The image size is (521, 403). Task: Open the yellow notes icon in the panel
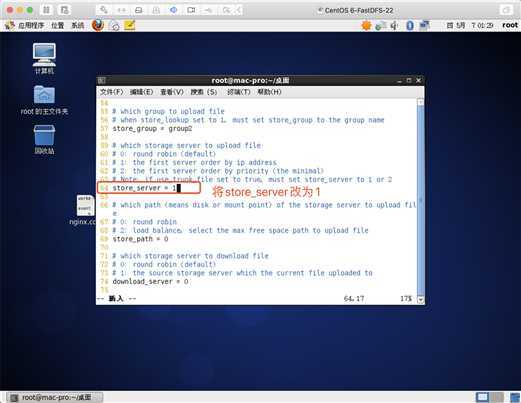click(130, 25)
